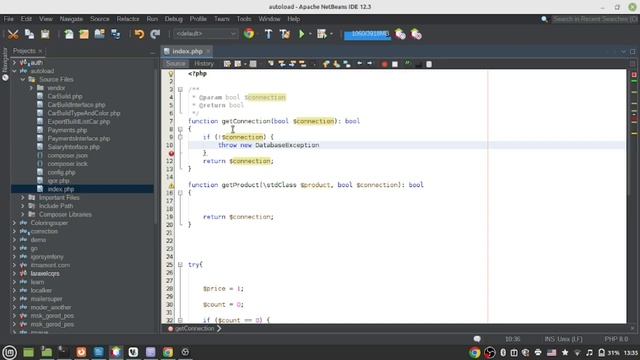Click the Redo toolbar arrow
This screenshot has height=360, width=640.
pos(155,34)
